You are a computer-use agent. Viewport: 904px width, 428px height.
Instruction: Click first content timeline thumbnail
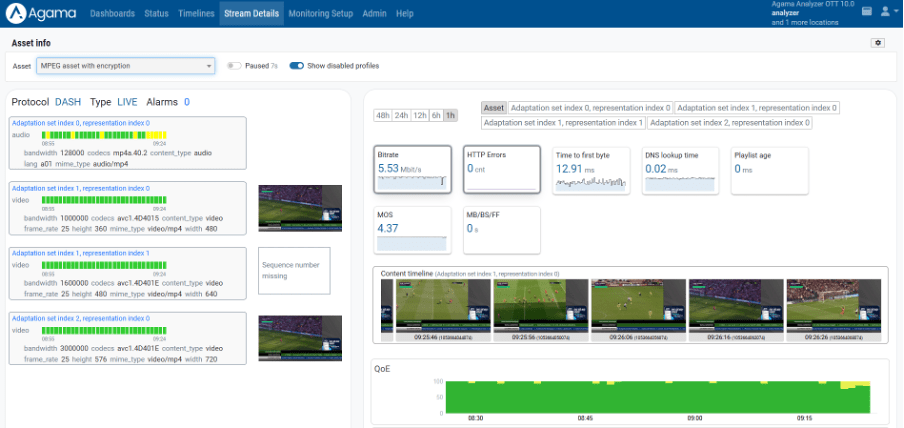click(x=428, y=305)
